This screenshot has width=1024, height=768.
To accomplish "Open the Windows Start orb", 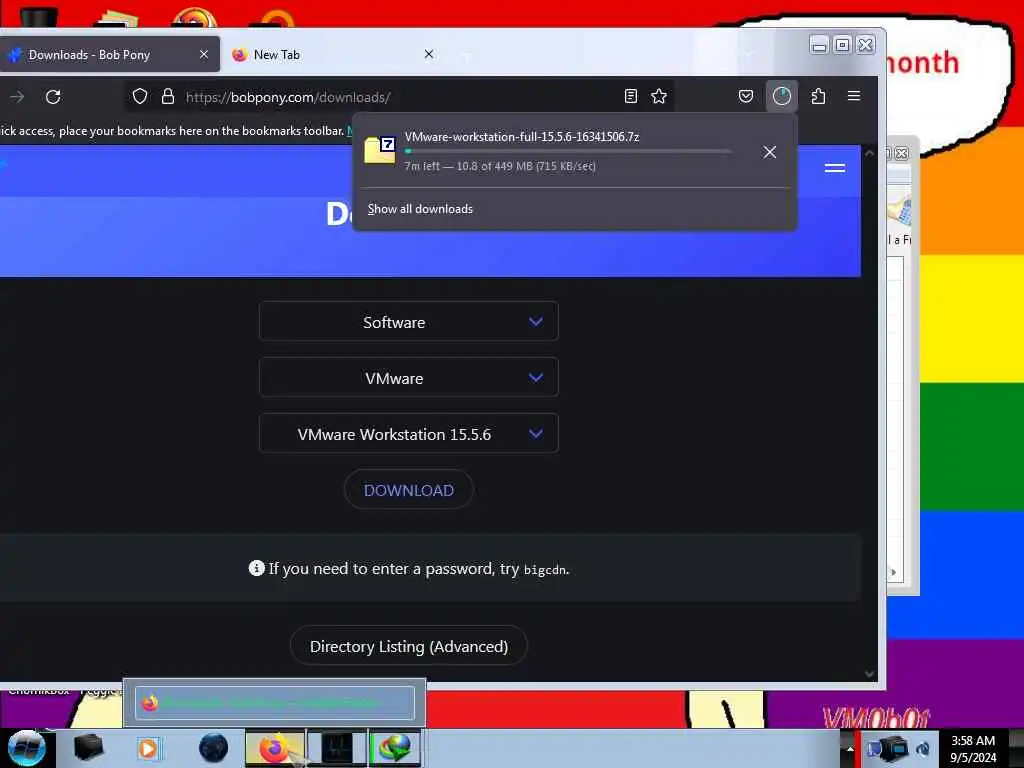I will tap(27, 748).
